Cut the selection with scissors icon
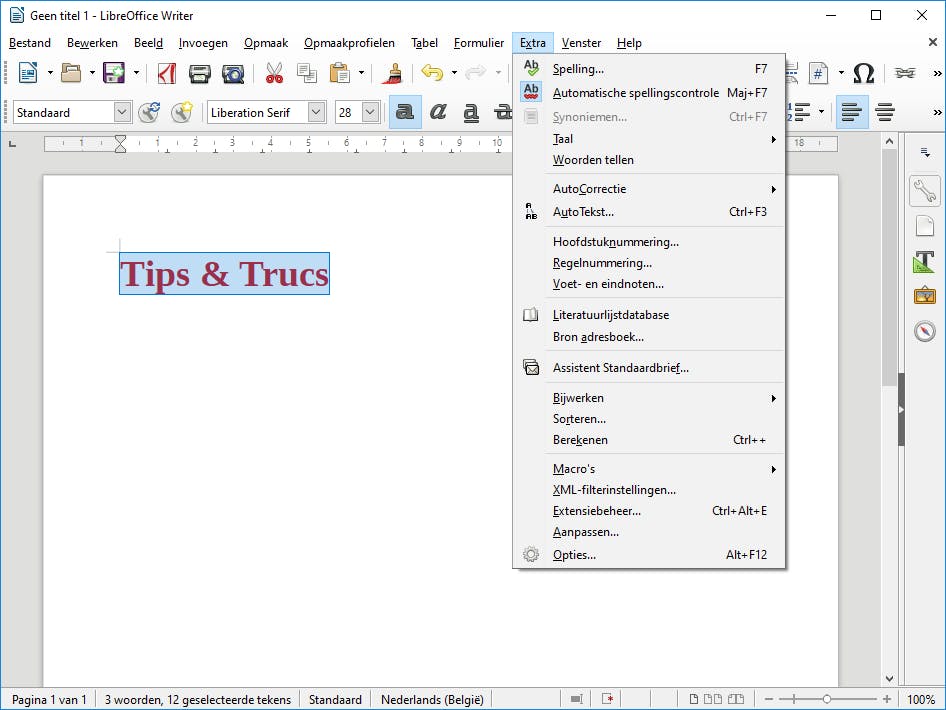Viewport: 946px width, 710px height. tap(275, 73)
